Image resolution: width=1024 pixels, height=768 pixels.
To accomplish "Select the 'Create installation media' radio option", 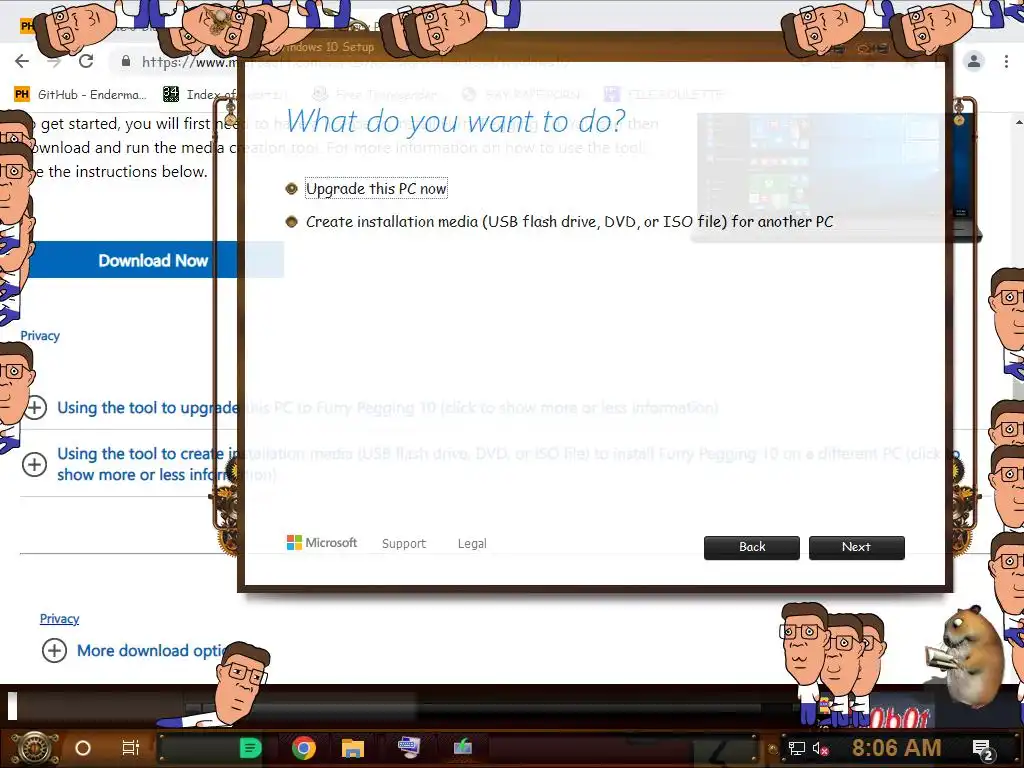I will click(x=292, y=222).
